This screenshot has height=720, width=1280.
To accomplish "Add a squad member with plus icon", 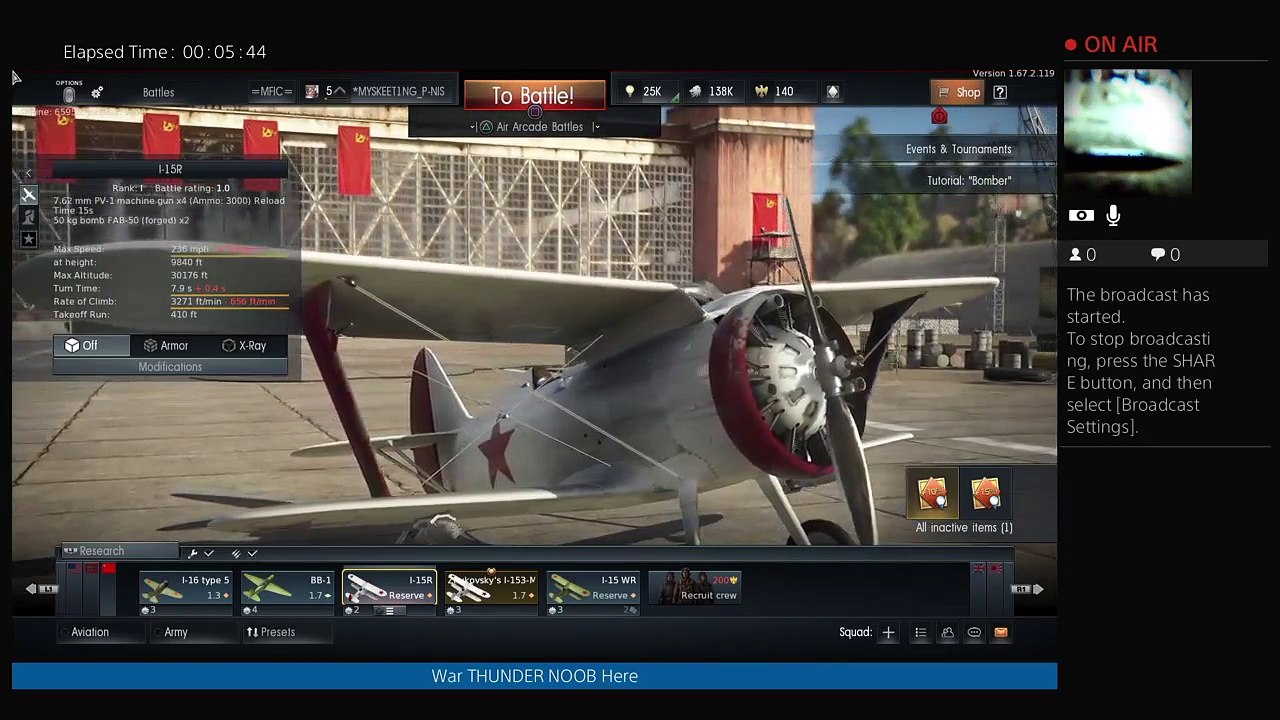I will (x=888, y=632).
